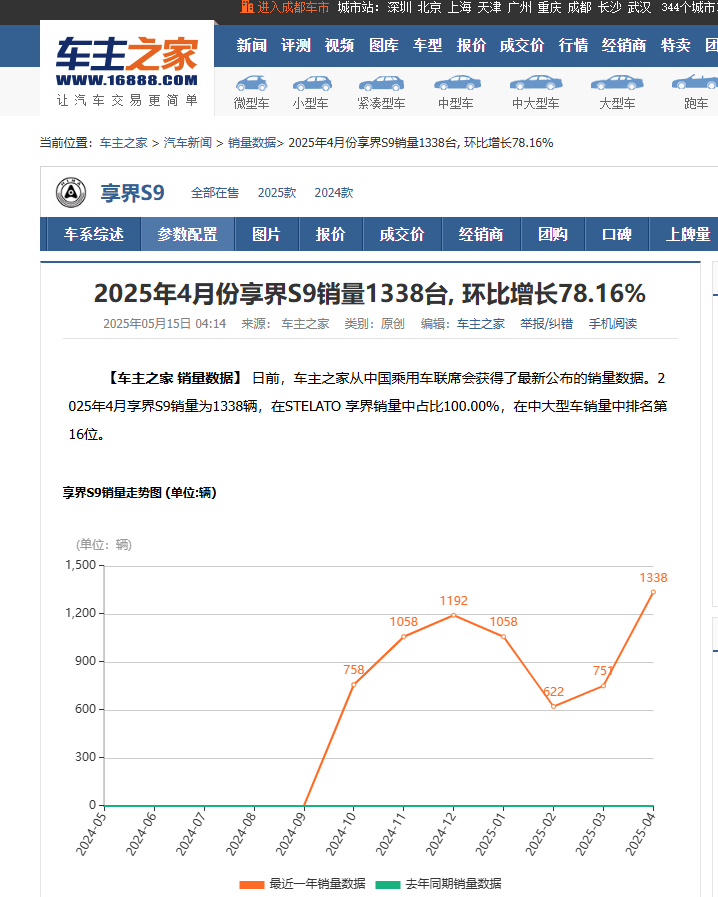Click the 编辑 车主之家 editor link
Screen dimensions: 718x897
tap(481, 324)
